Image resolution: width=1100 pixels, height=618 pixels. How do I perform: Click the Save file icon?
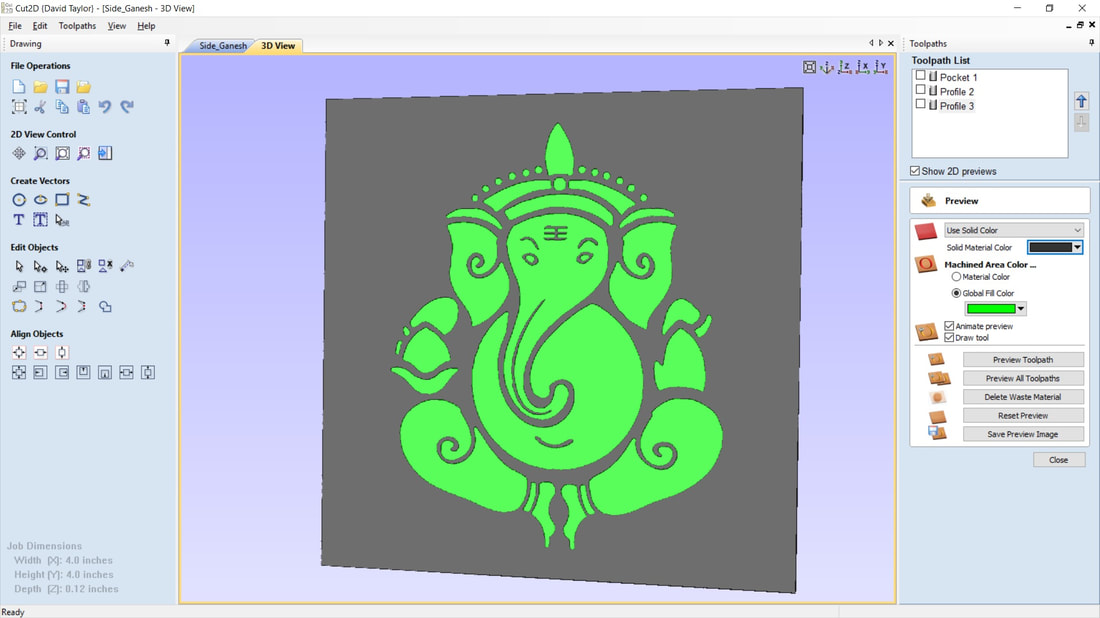62,88
